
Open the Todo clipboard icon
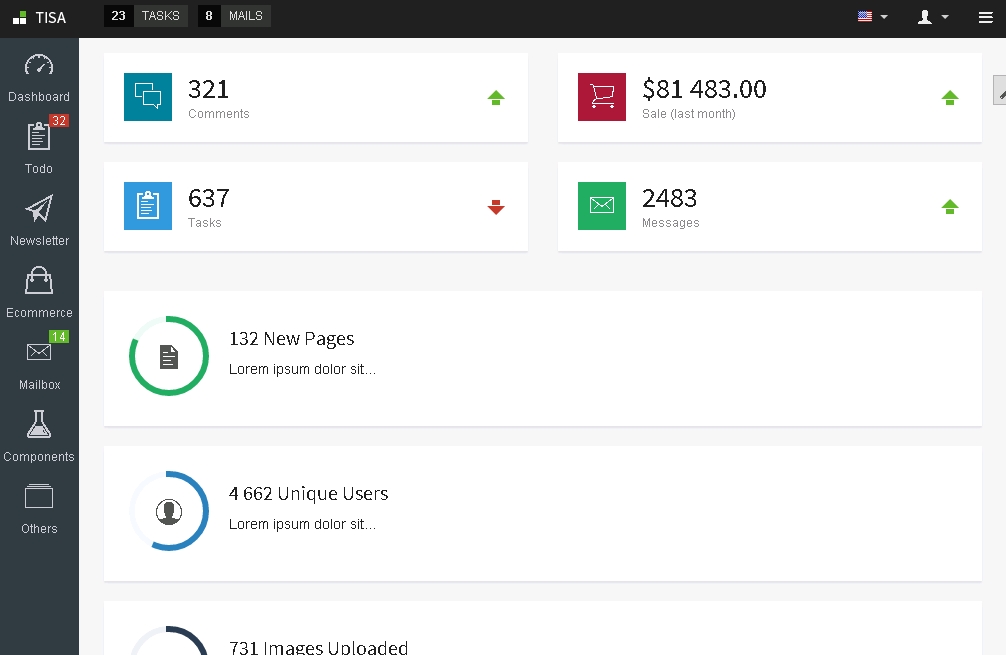click(39, 137)
